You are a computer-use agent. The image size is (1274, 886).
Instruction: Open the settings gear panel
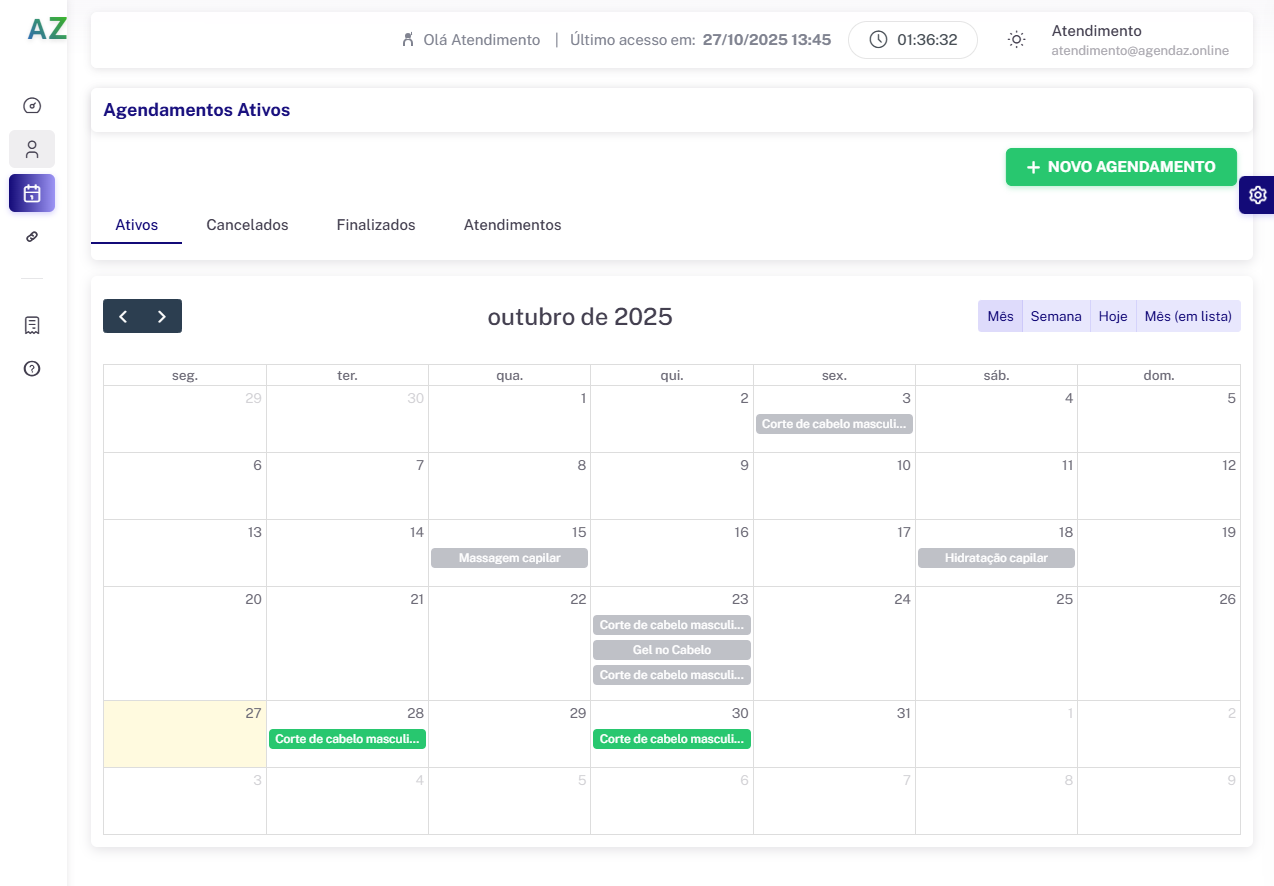coord(1257,195)
